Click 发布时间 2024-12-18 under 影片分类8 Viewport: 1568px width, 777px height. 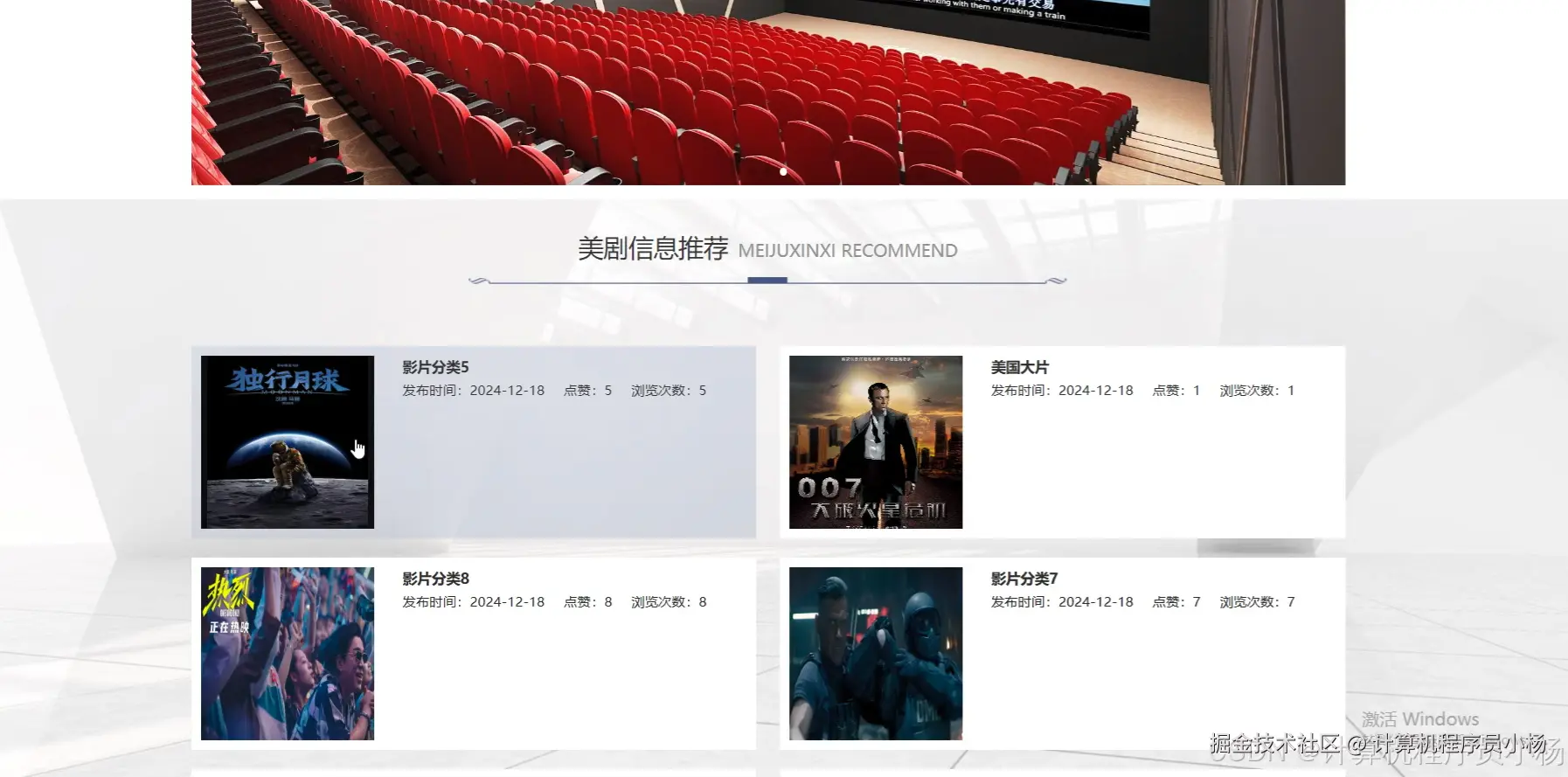coord(473,602)
